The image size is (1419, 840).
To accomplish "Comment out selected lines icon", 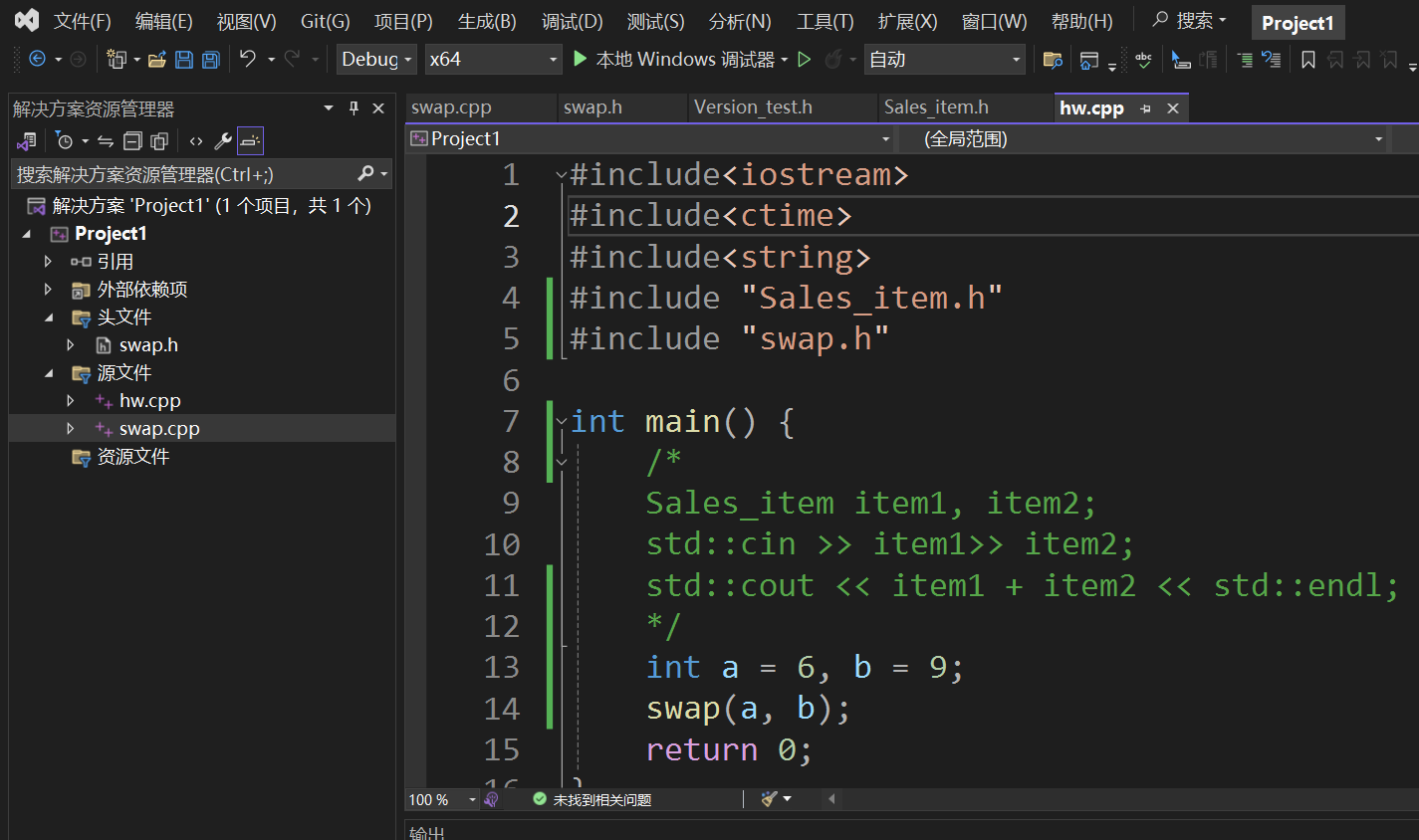I will point(1245,60).
